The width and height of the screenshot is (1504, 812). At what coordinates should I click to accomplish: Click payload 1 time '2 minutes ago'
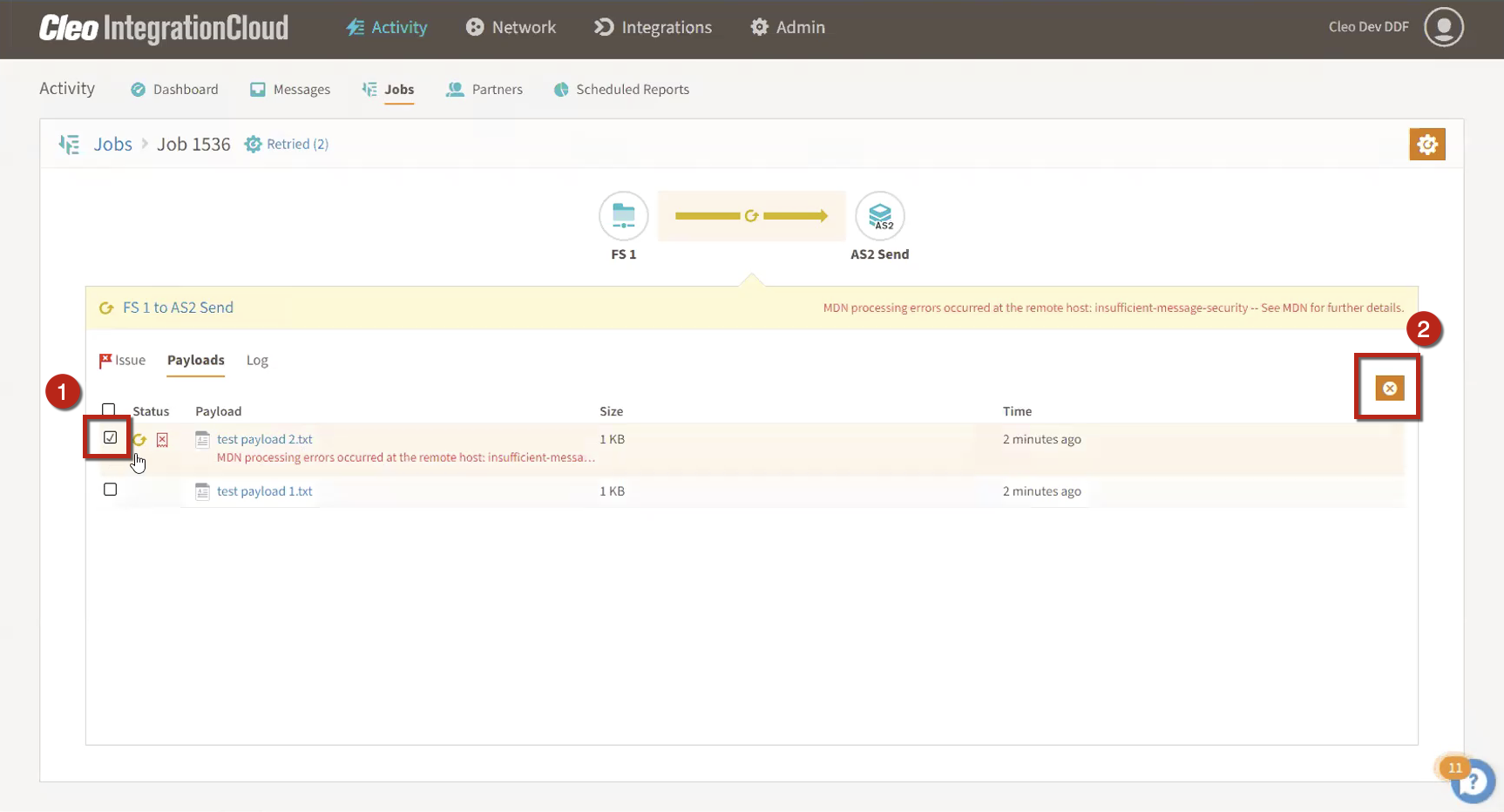(1041, 491)
